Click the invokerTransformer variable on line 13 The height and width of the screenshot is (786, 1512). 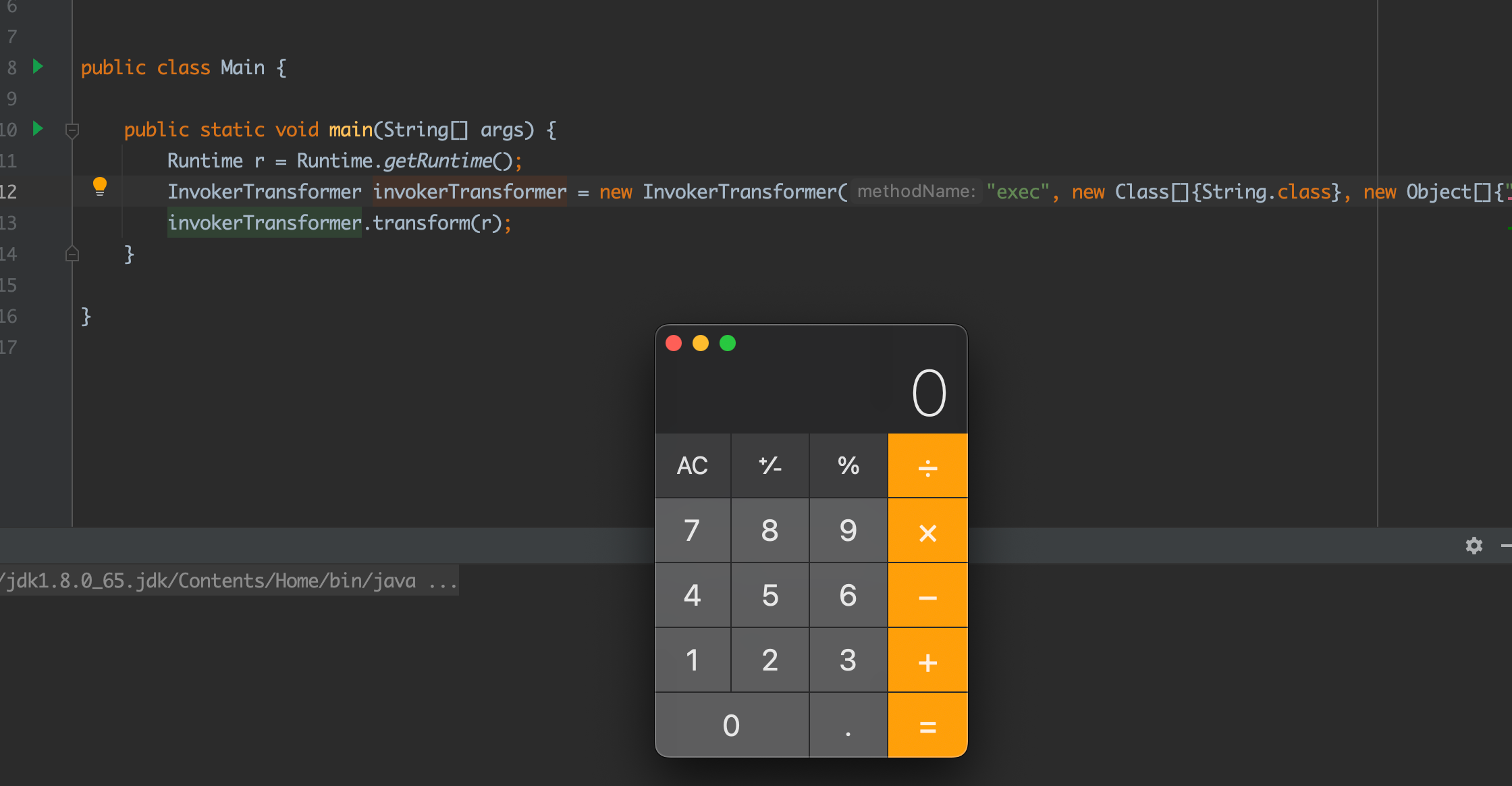coord(264,223)
